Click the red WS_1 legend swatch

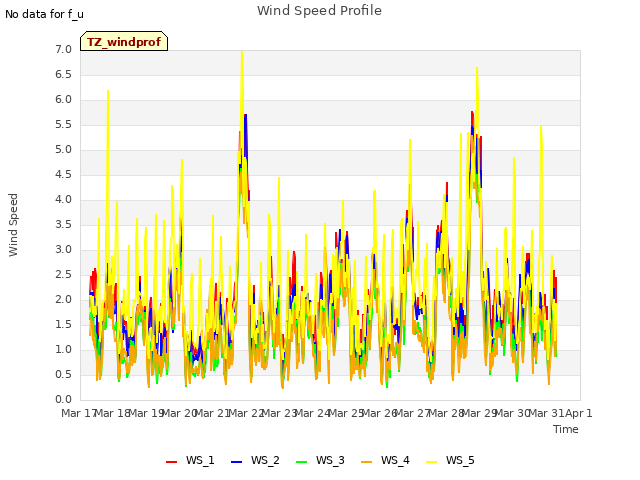tap(171, 461)
